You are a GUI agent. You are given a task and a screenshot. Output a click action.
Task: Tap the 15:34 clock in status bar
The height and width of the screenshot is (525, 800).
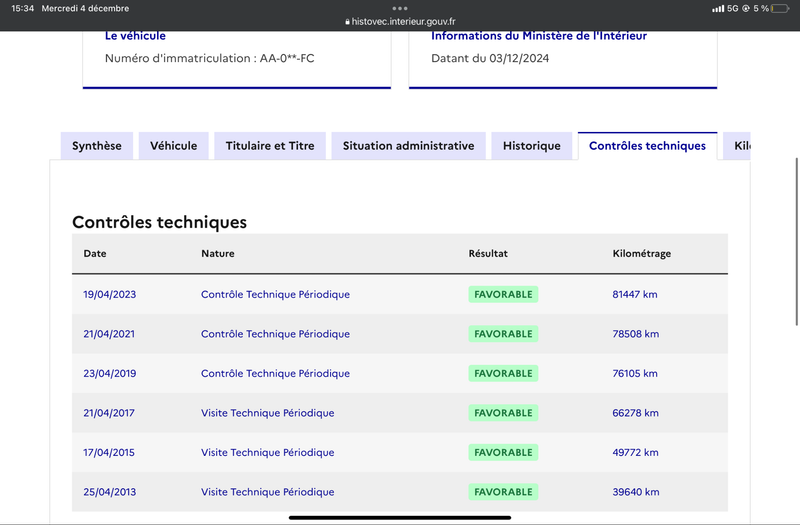point(22,8)
